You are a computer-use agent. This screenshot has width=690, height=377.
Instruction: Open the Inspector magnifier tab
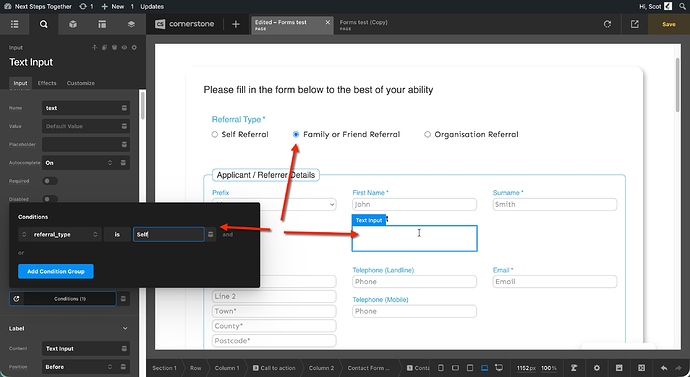[x=44, y=24]
